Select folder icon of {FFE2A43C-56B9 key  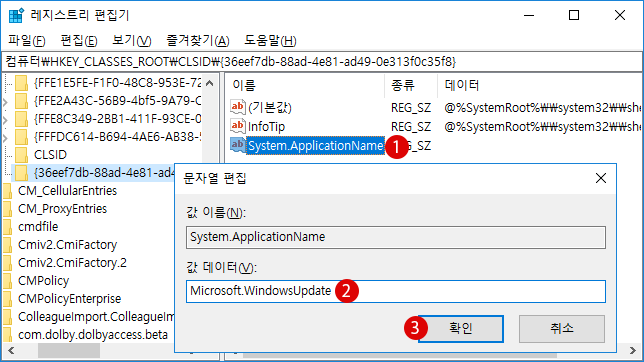click(21, 101)
